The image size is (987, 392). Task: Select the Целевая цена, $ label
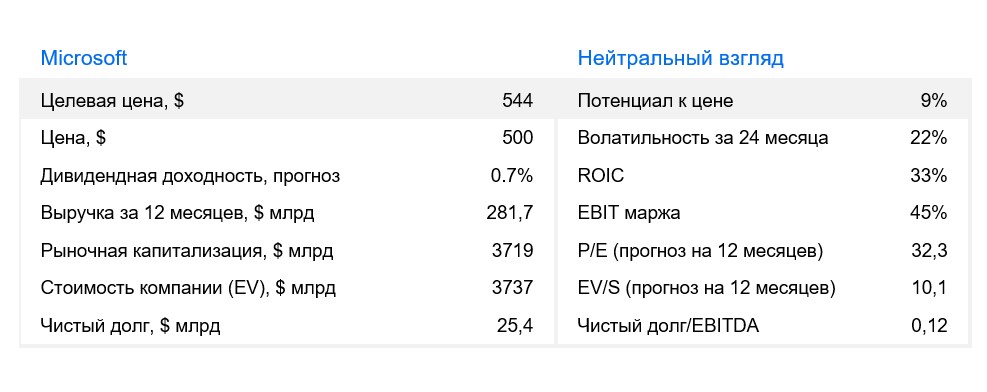pyautogui.click(x=112, y=101)
